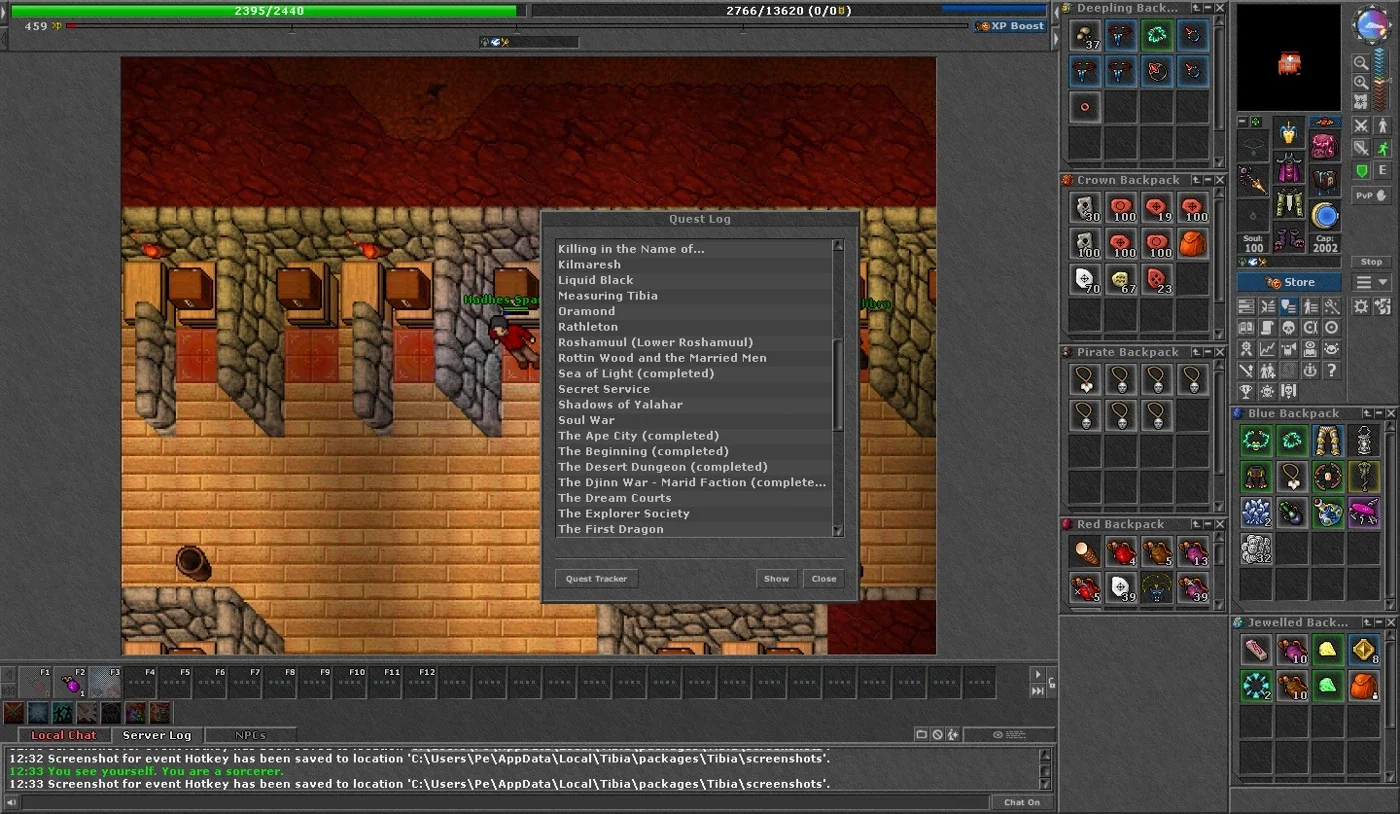
Task: Toggle secure mode green shield
Action: 1362,171
